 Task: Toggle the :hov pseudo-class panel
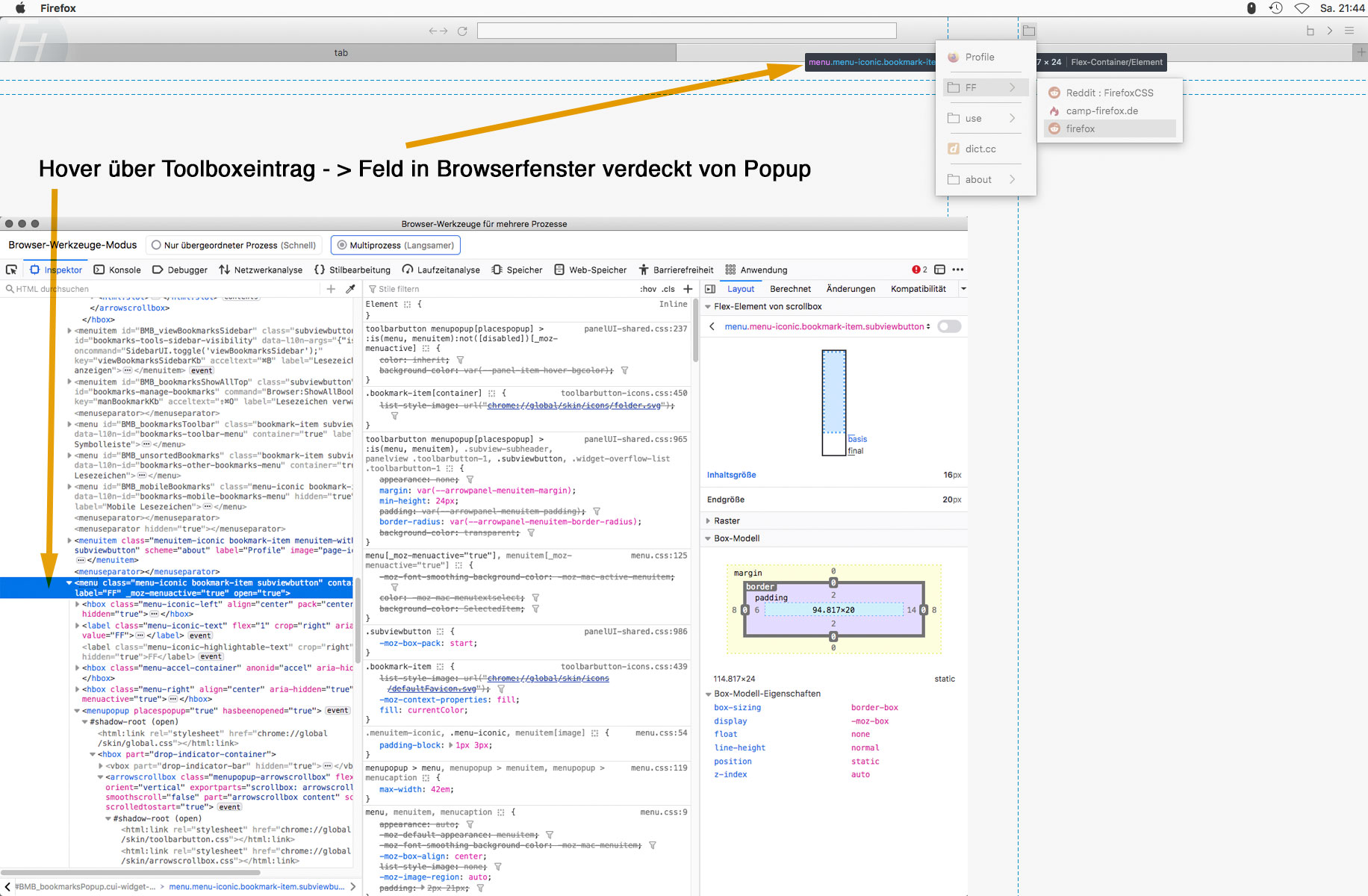tap(648, 289)
